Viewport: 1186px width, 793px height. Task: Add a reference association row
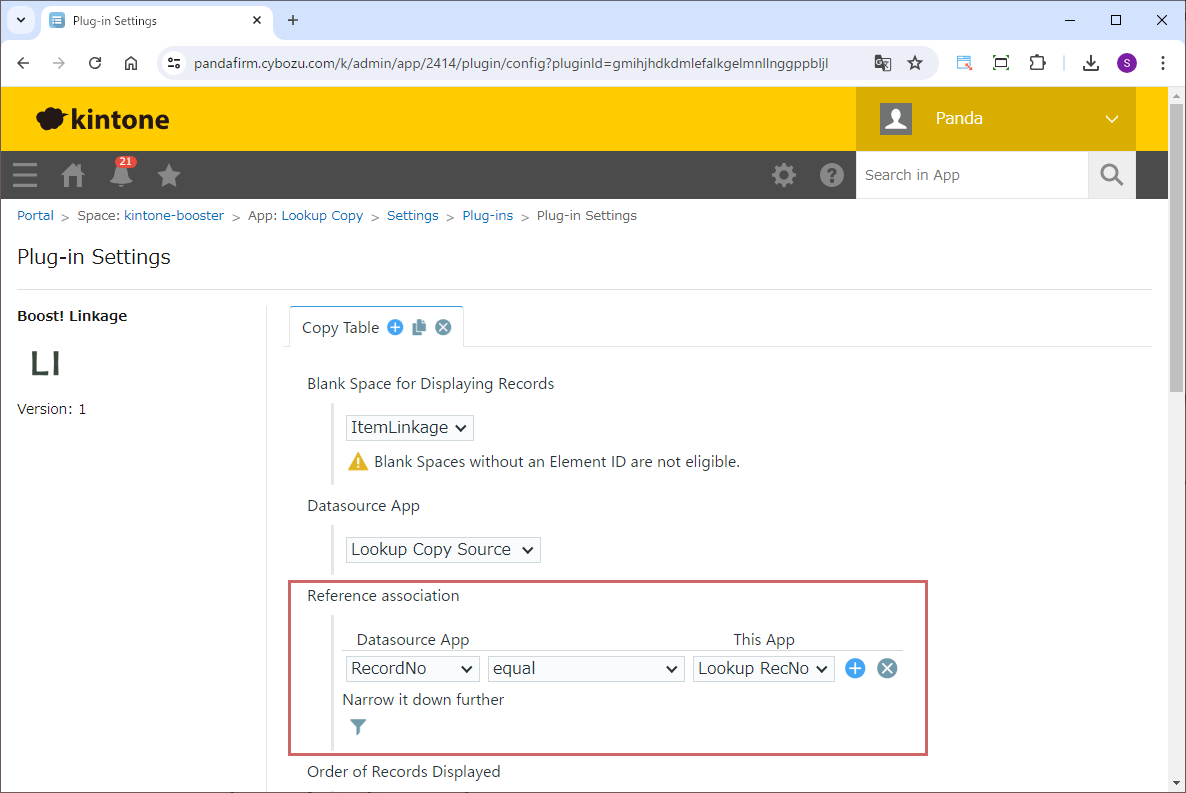[x=855, y=668]
